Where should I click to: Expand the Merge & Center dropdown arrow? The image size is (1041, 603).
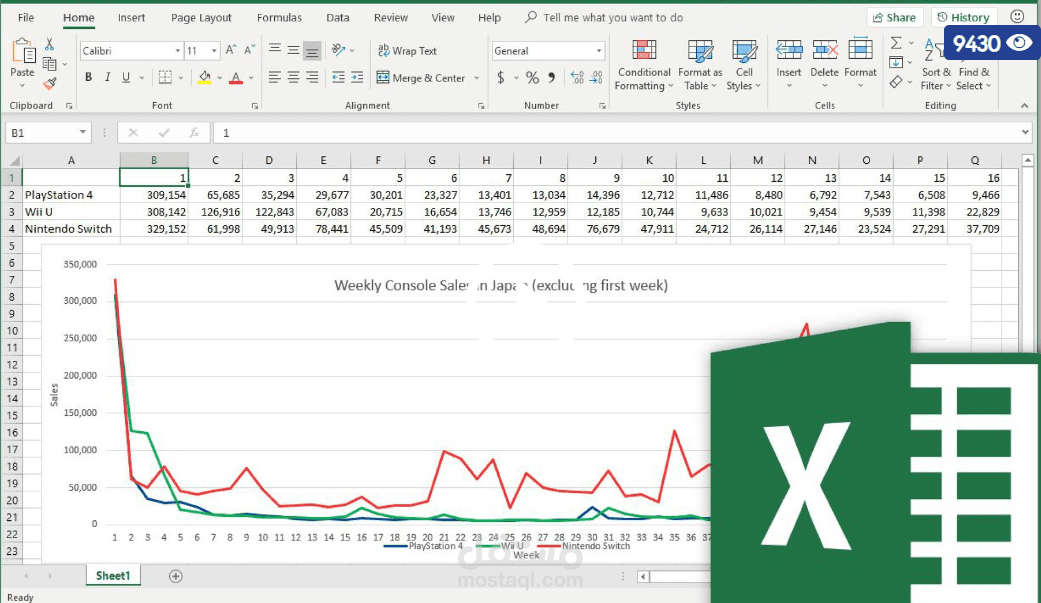point(477,78)
